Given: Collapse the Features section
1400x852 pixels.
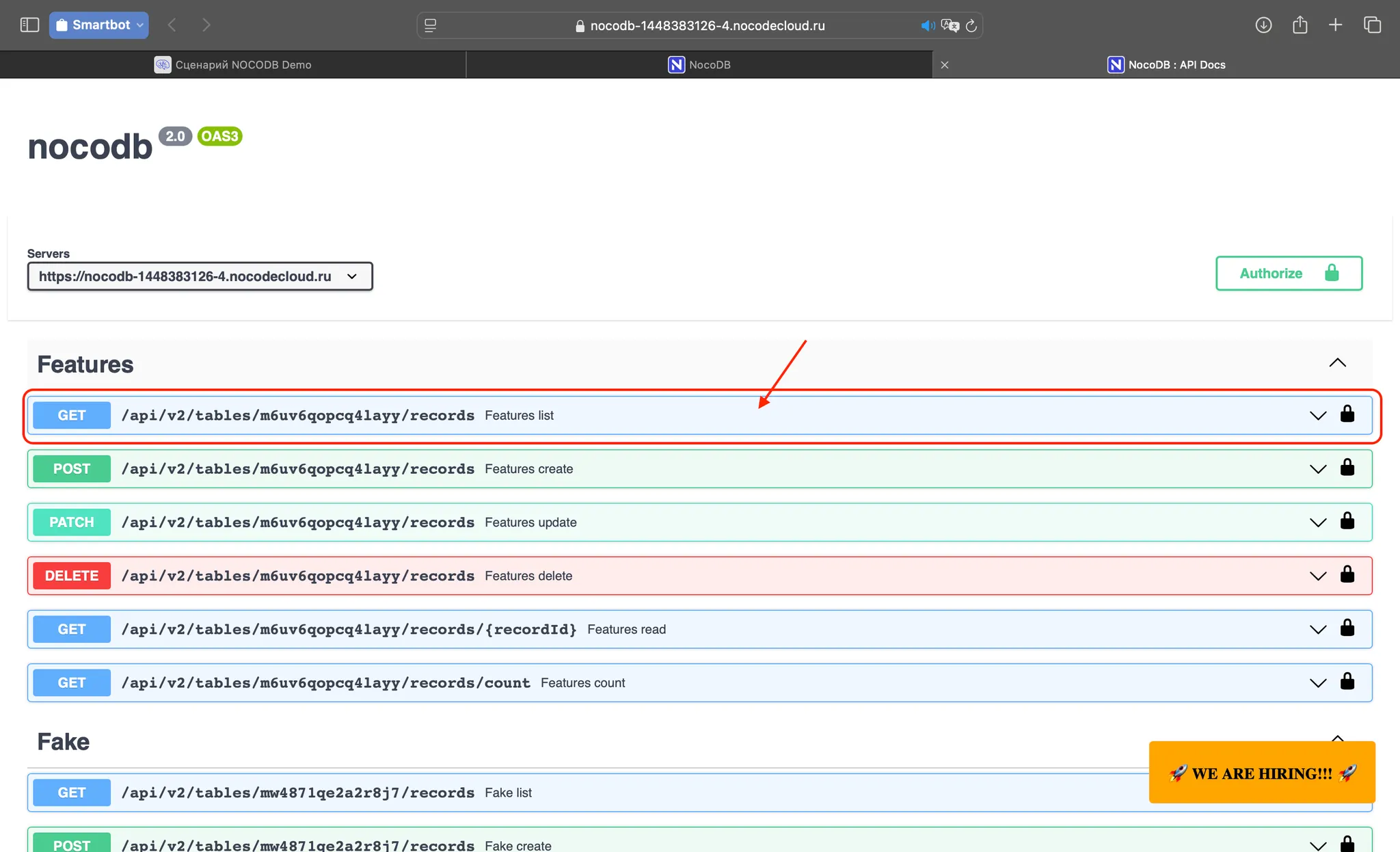Looking at the screenshot, I should [x=1337, y=363].
